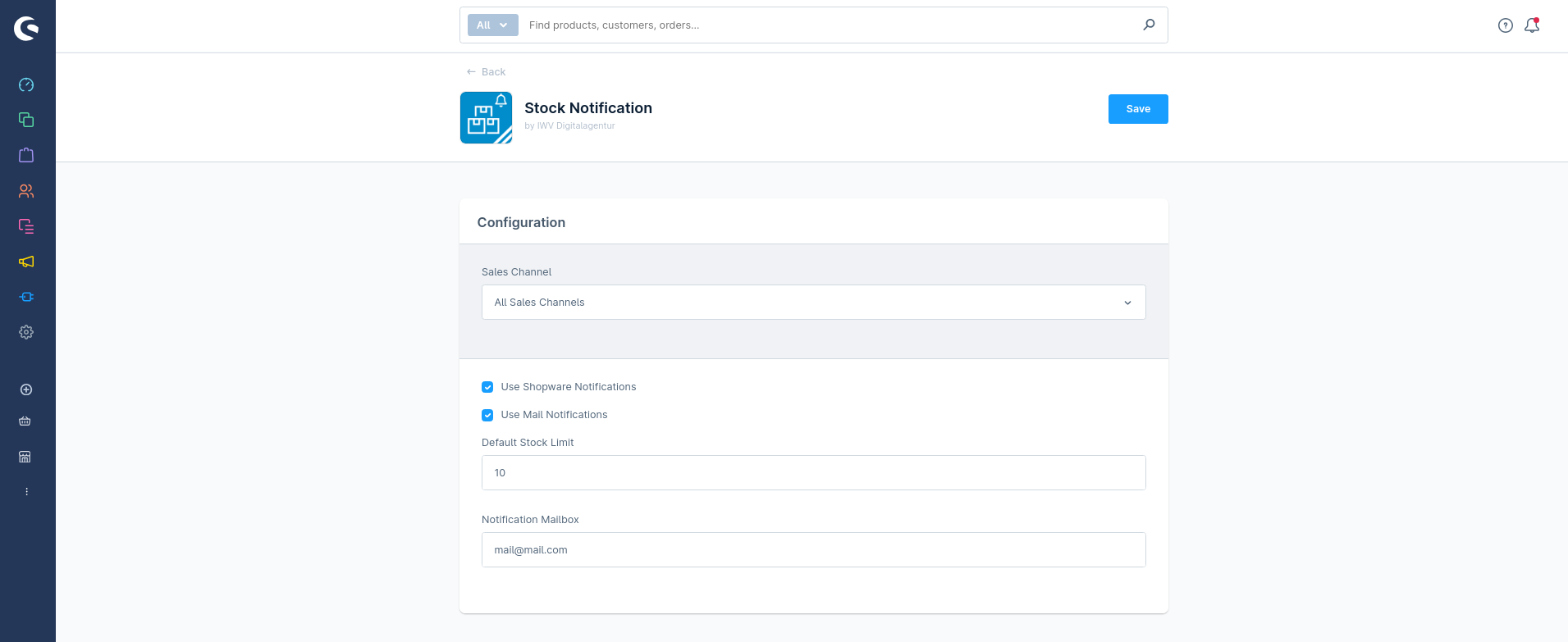Screen dimensions: 1568x642
Task: Click the Shopware logo in sidebar
Action: point(26,29)
